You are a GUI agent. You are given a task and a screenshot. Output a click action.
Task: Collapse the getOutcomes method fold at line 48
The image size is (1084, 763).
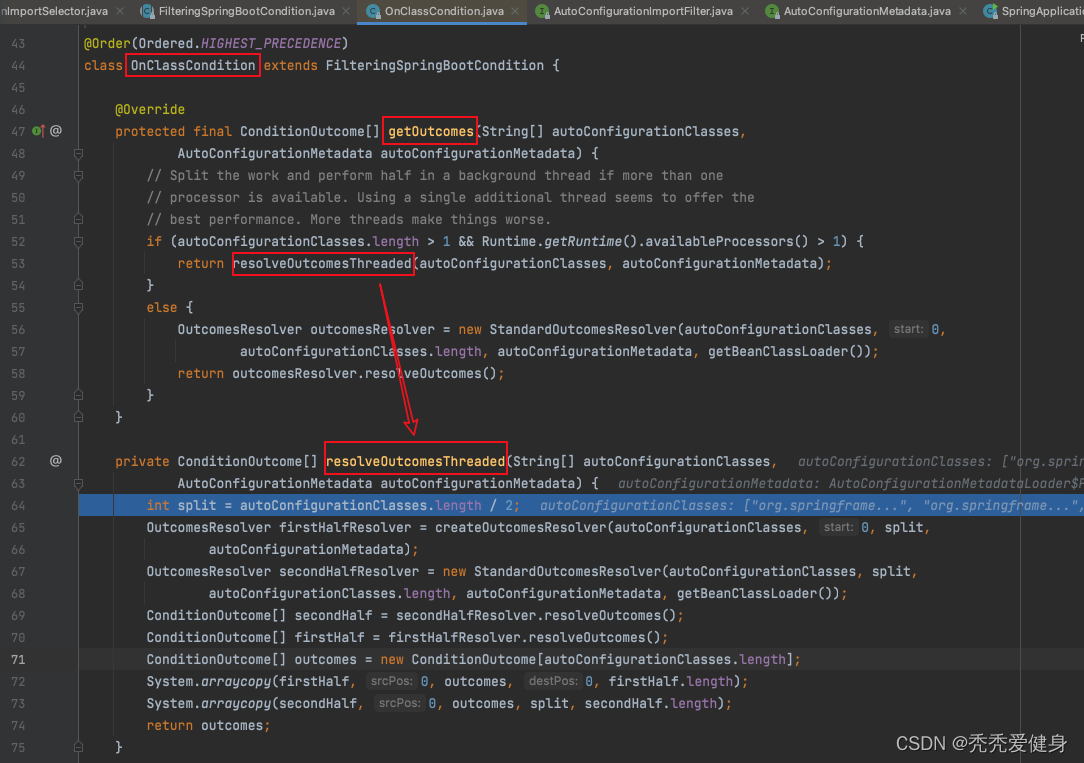(x=78, y=153)
